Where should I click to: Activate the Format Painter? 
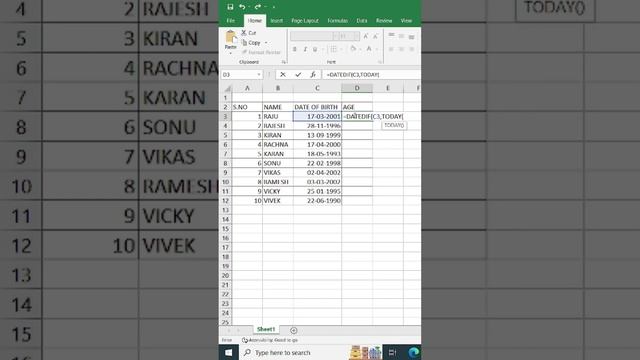[261, 52]
